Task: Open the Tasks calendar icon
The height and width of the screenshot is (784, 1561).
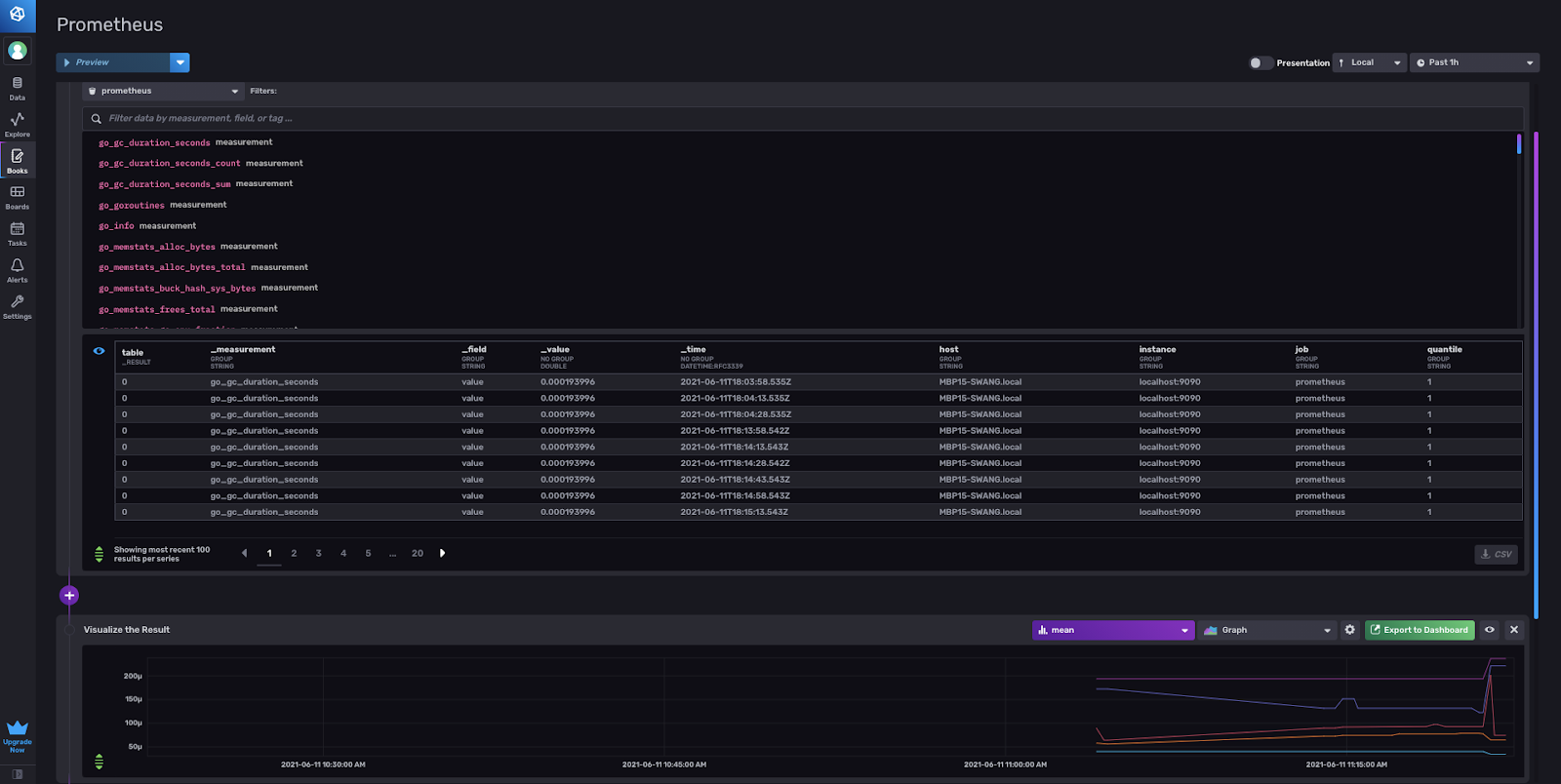Action: (18, 233)
